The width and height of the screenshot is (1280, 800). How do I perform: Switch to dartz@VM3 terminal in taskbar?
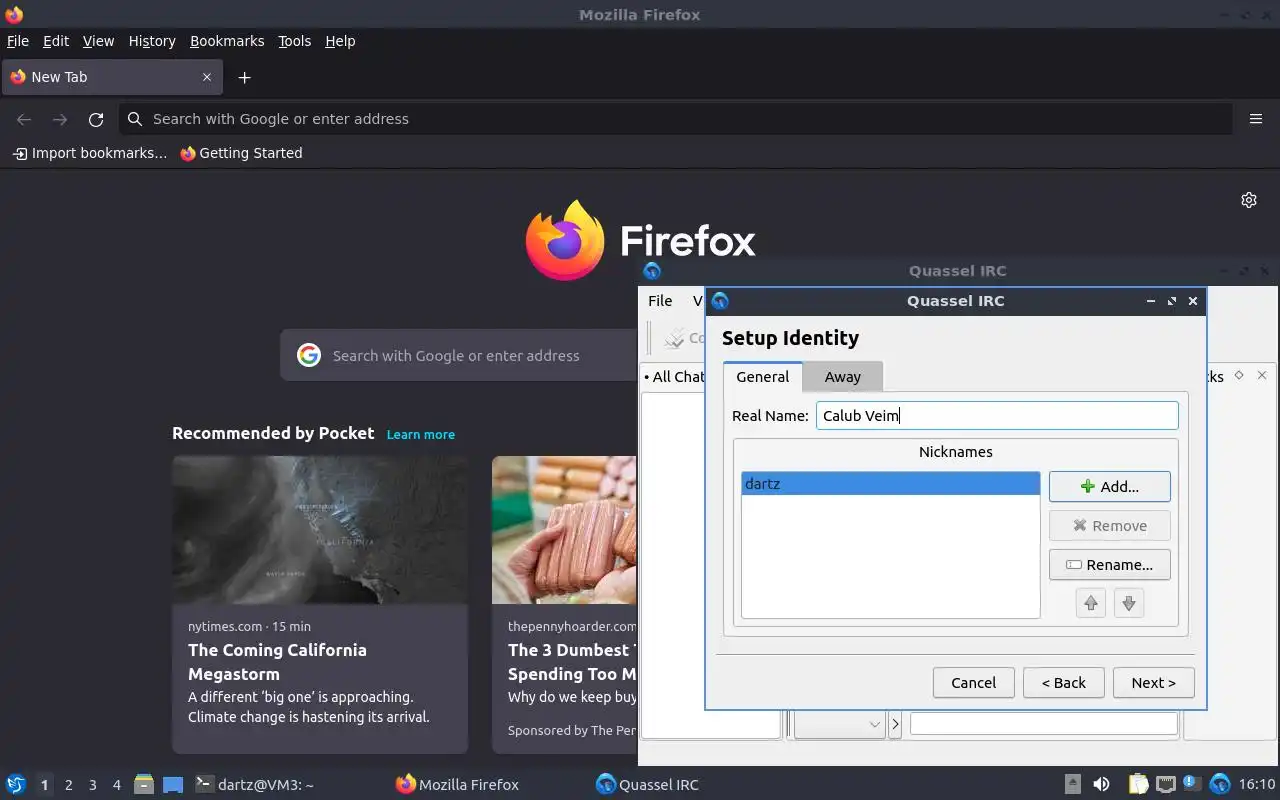255,785
